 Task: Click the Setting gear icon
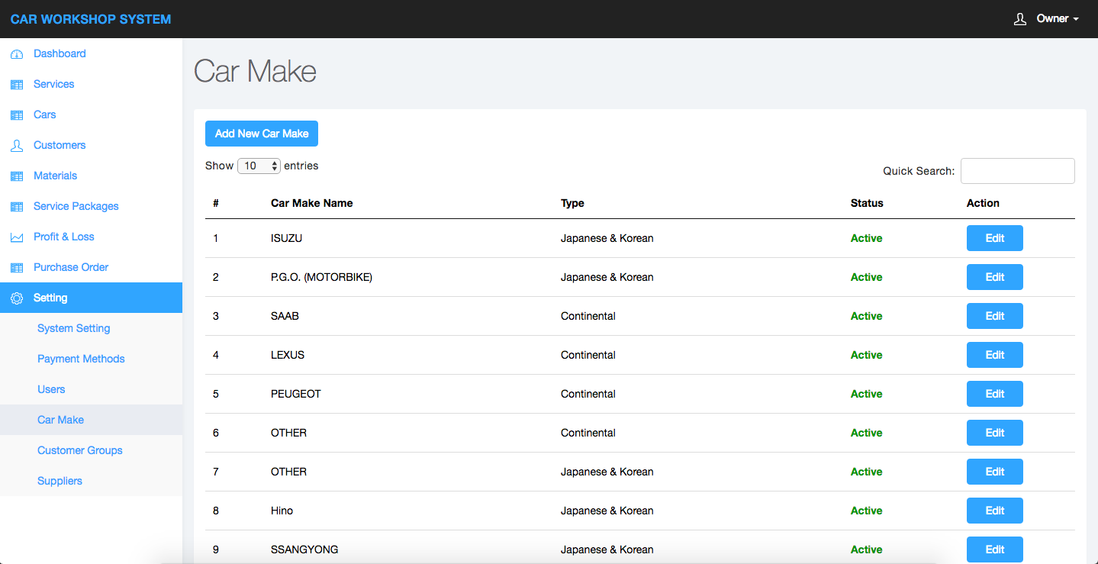tap(17, 298)
